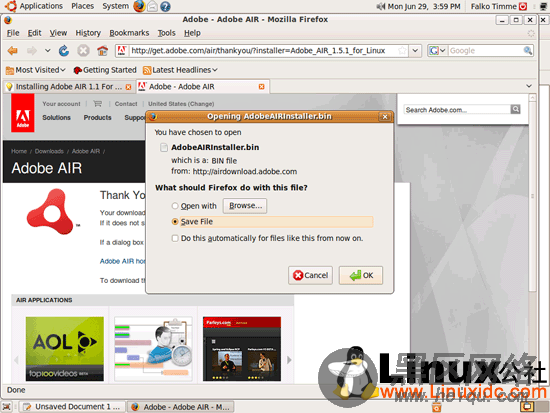Click the Browse... button in dialog

(245, 206)
